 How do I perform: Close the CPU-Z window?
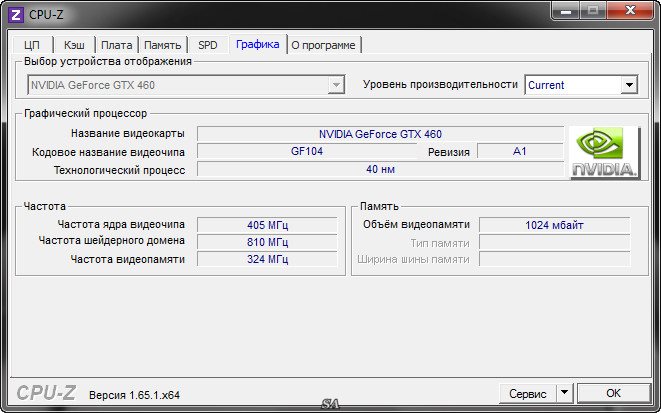(631, 11)
